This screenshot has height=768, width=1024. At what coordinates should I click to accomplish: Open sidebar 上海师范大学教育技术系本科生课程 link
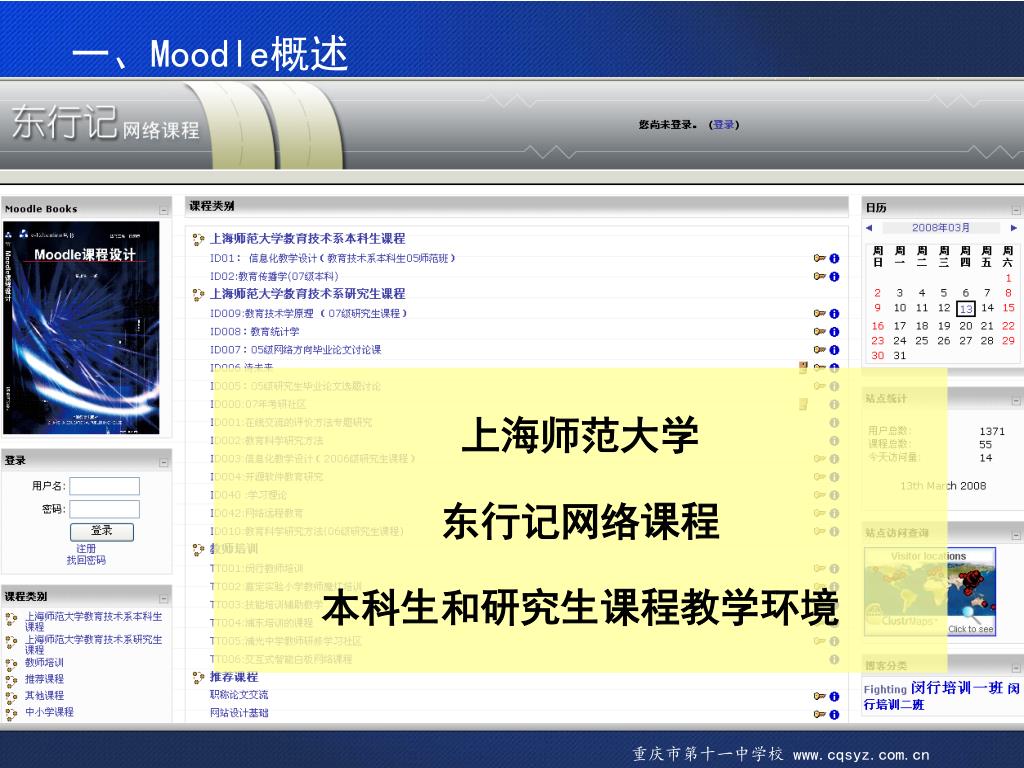[x=93, y=621]
